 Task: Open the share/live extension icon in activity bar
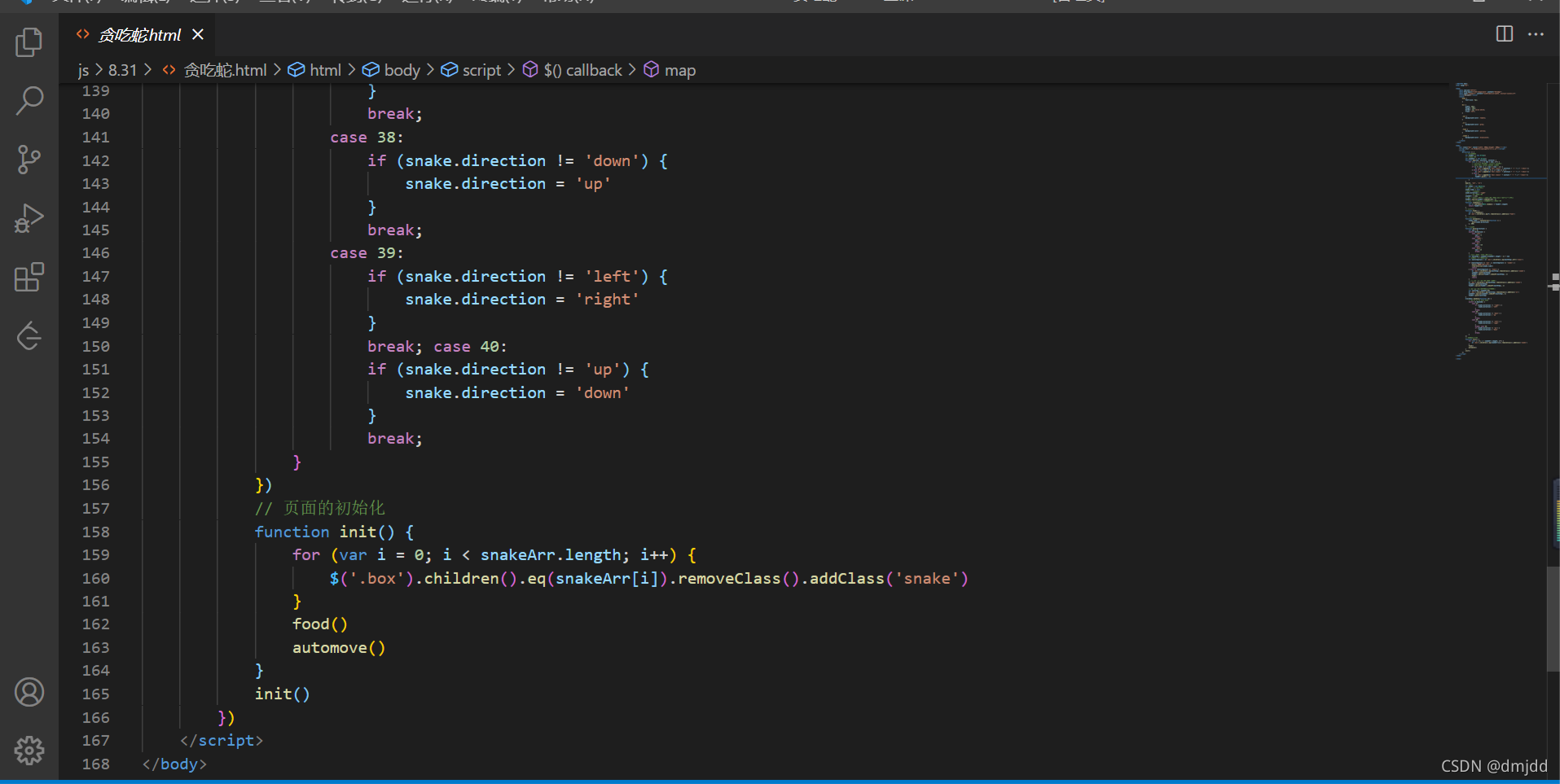[x=29, y=335]
